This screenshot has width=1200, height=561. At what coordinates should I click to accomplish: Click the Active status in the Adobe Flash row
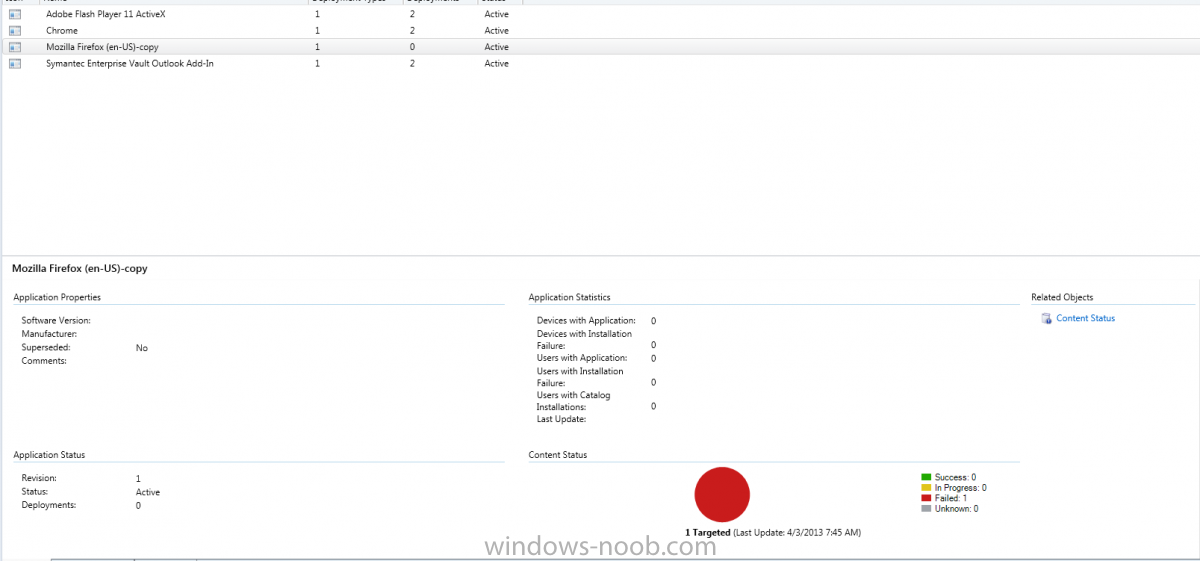click(497, 15)
